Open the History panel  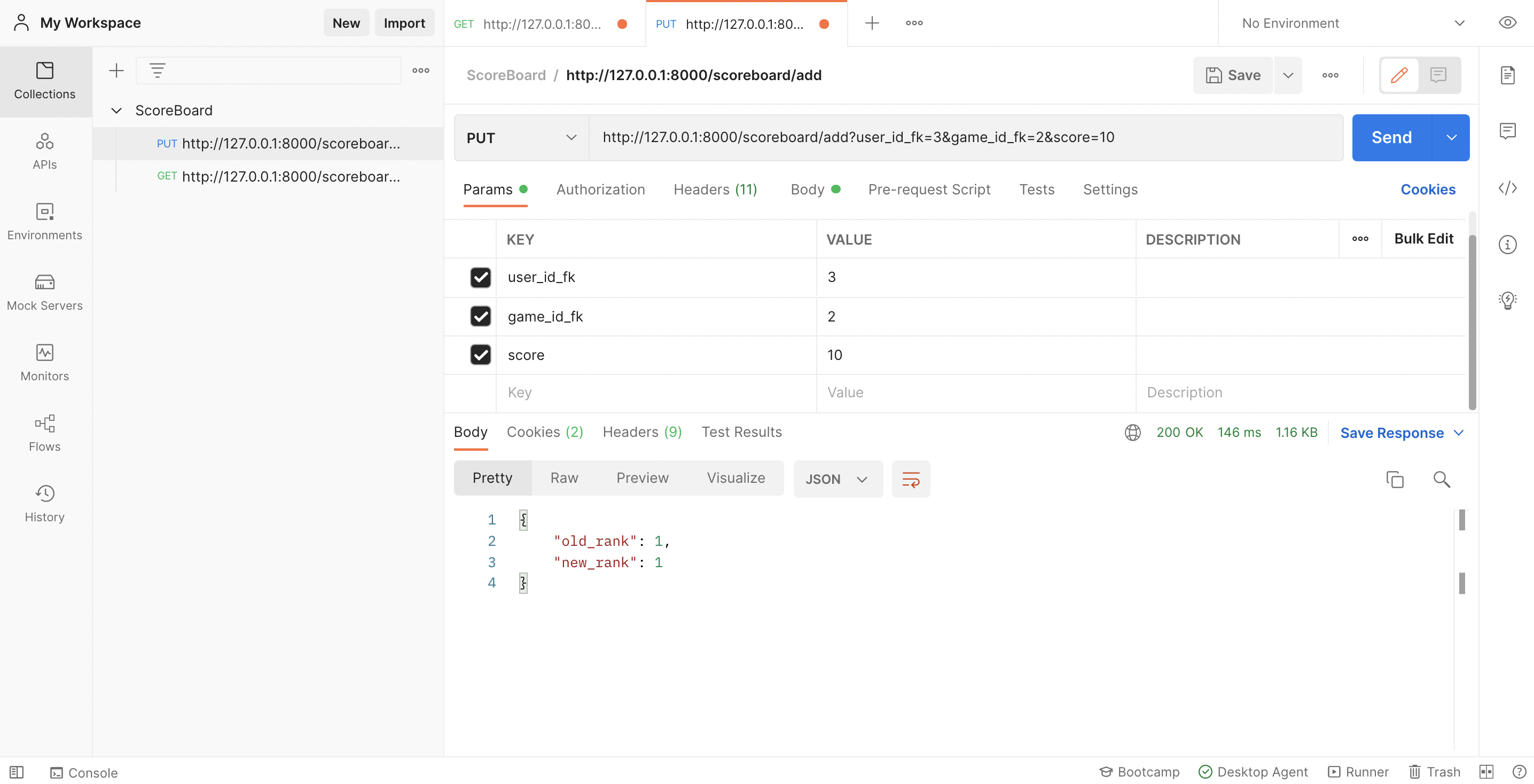click(x=45, y=503)
